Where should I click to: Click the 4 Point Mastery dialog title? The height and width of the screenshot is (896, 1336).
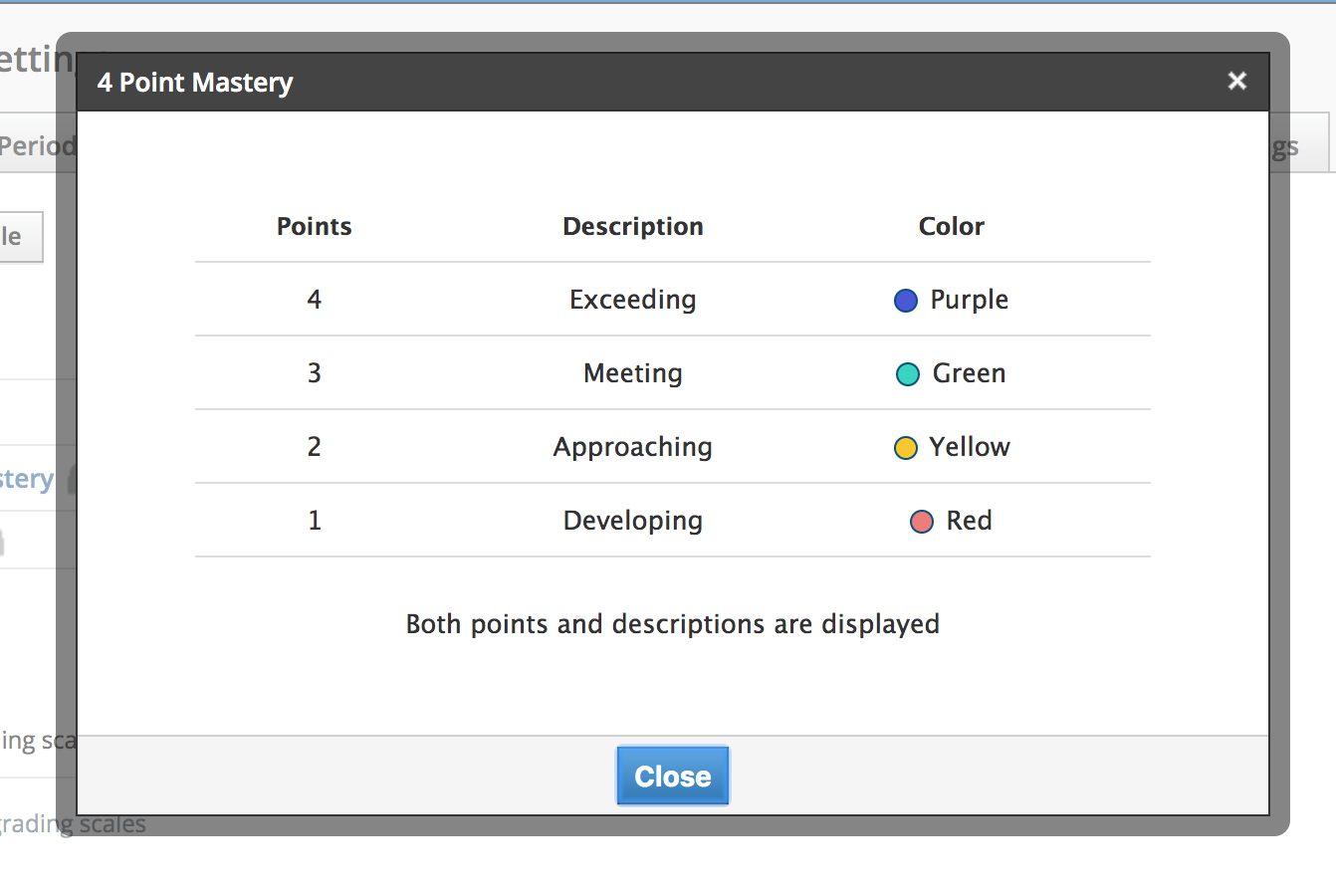coord(195,83)
